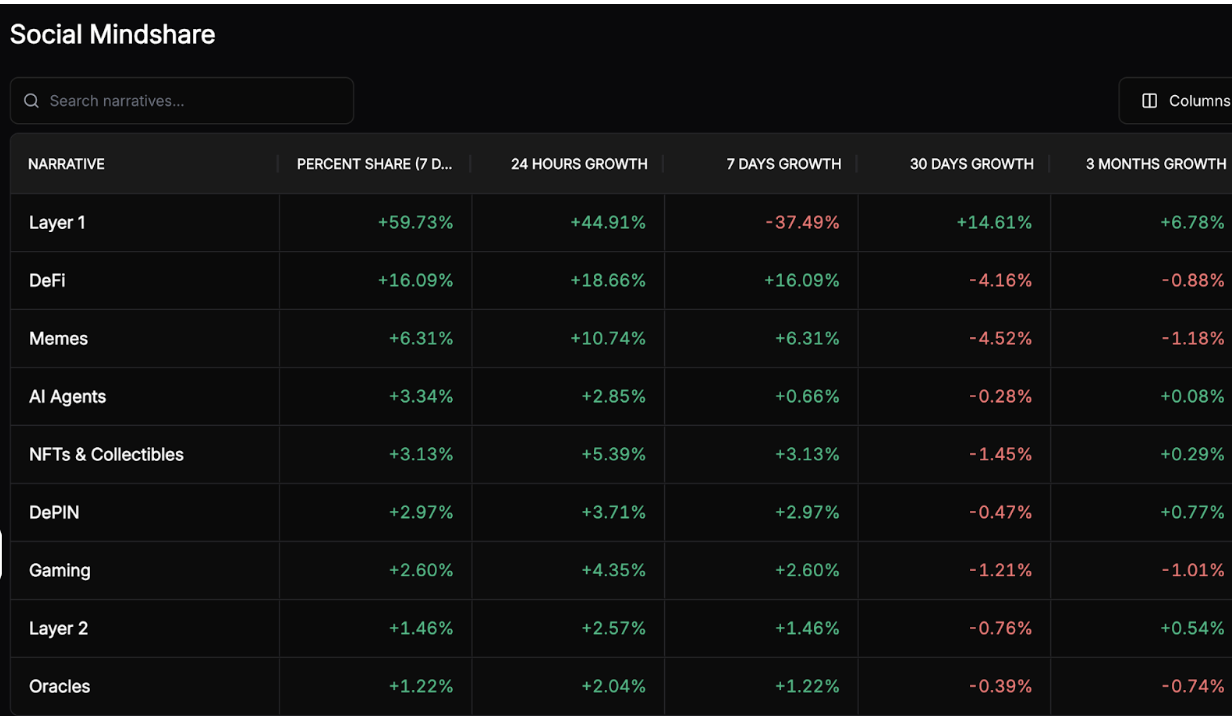The image size is (1232, 716).
Task: Click the Layer 2 narrative
Action: click(58, 629)
